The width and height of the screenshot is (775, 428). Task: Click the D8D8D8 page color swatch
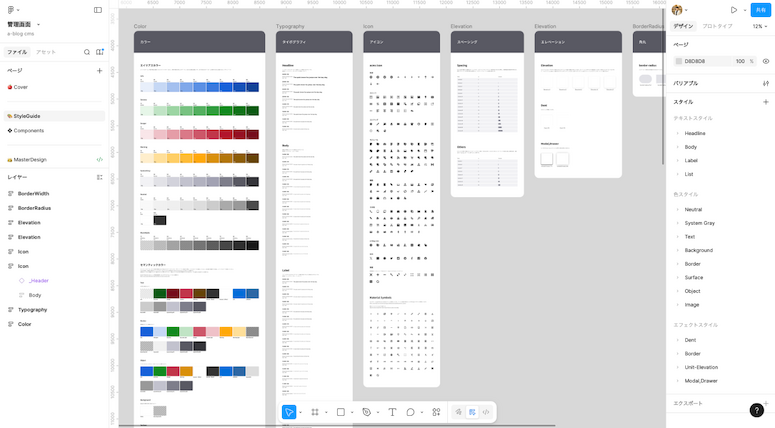[x=678, y=61]
